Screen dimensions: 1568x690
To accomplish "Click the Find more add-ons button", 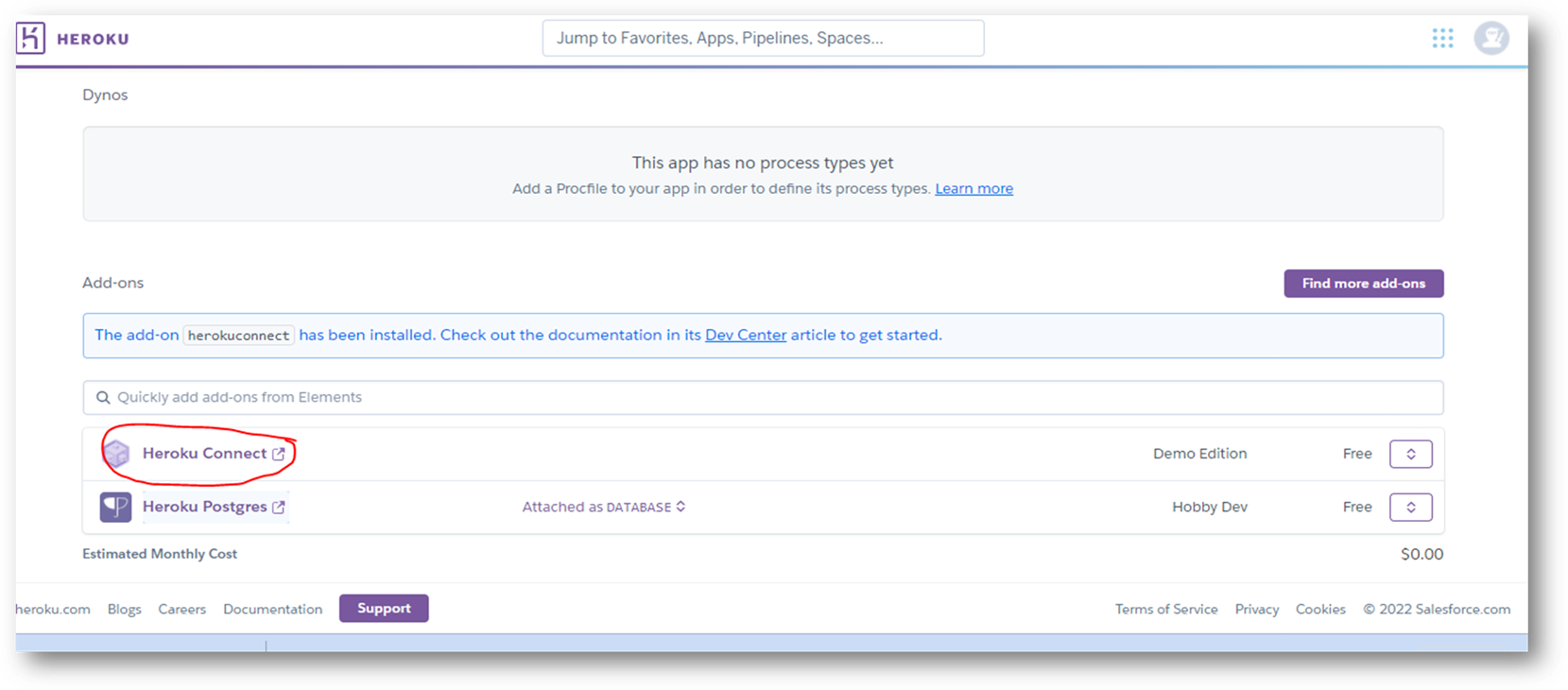I will coord(1363,284).
